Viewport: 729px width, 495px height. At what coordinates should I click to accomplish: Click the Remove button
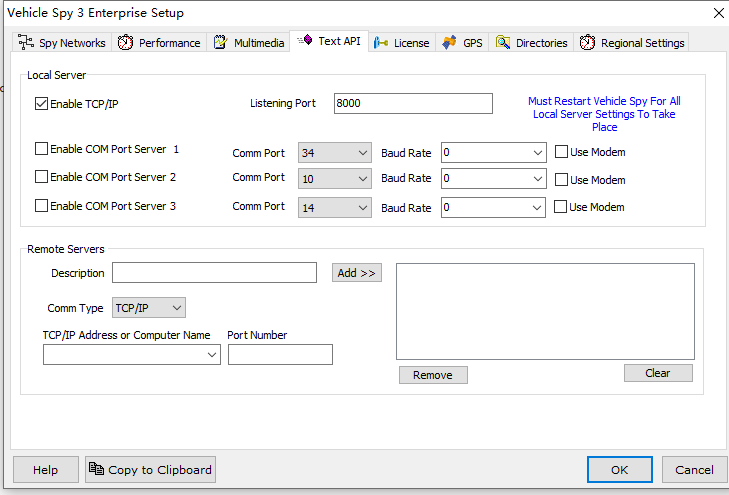(x=433, y=375)
